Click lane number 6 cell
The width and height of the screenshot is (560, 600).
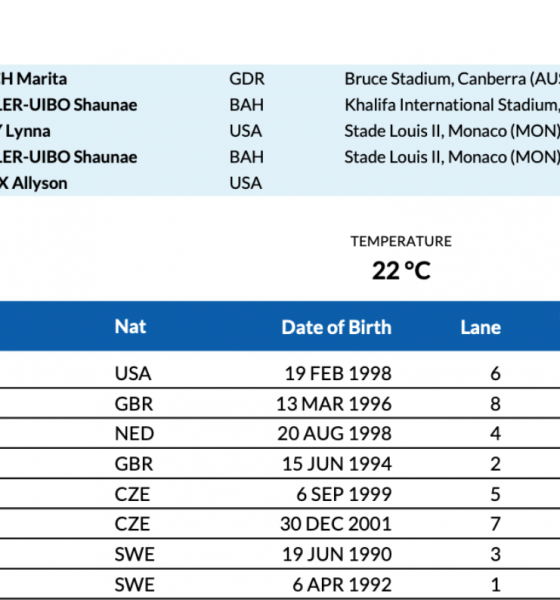point(495,373)
